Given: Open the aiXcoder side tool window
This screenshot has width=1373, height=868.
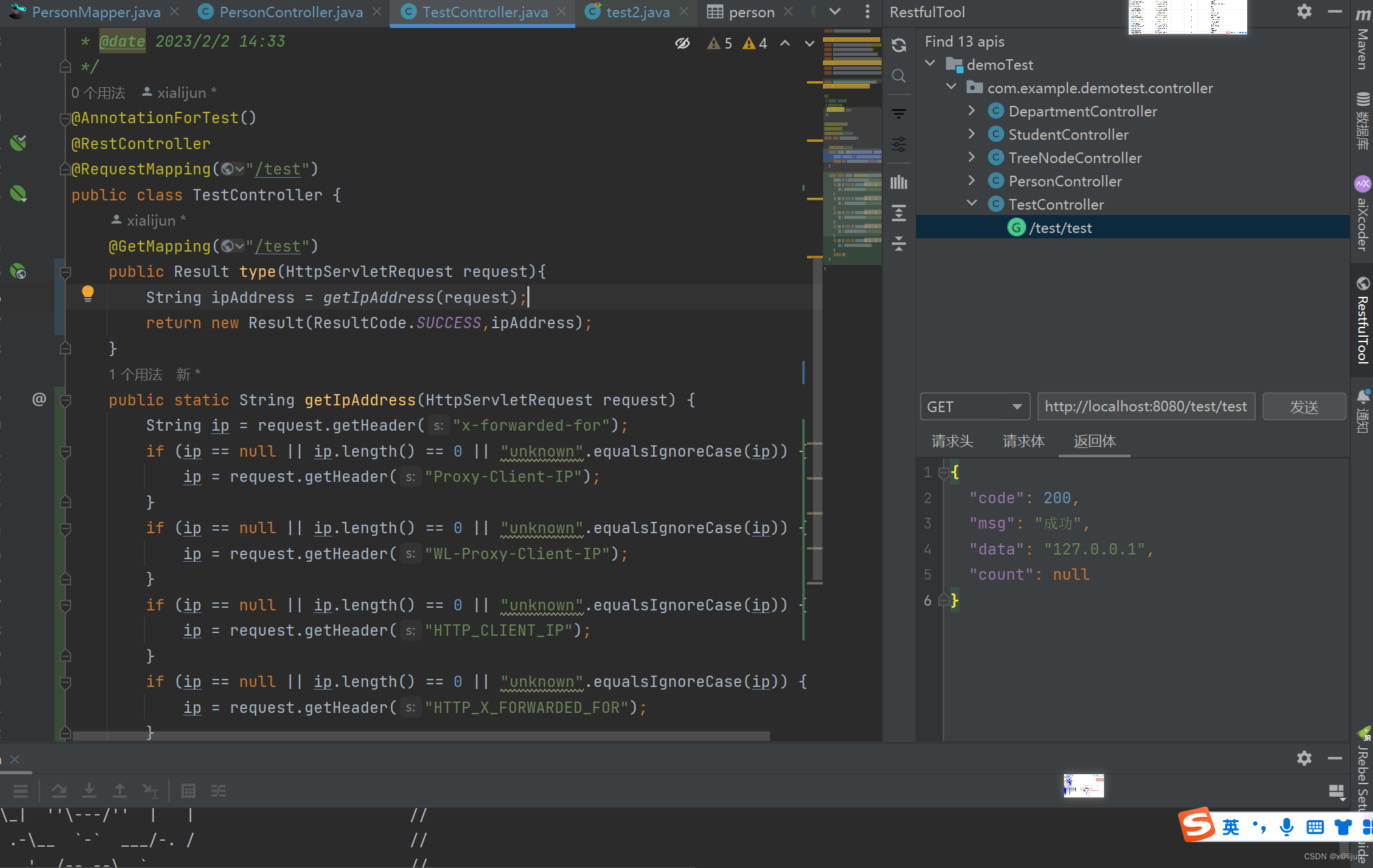Looking at the screenshot, I should [x=1362, y=213].
